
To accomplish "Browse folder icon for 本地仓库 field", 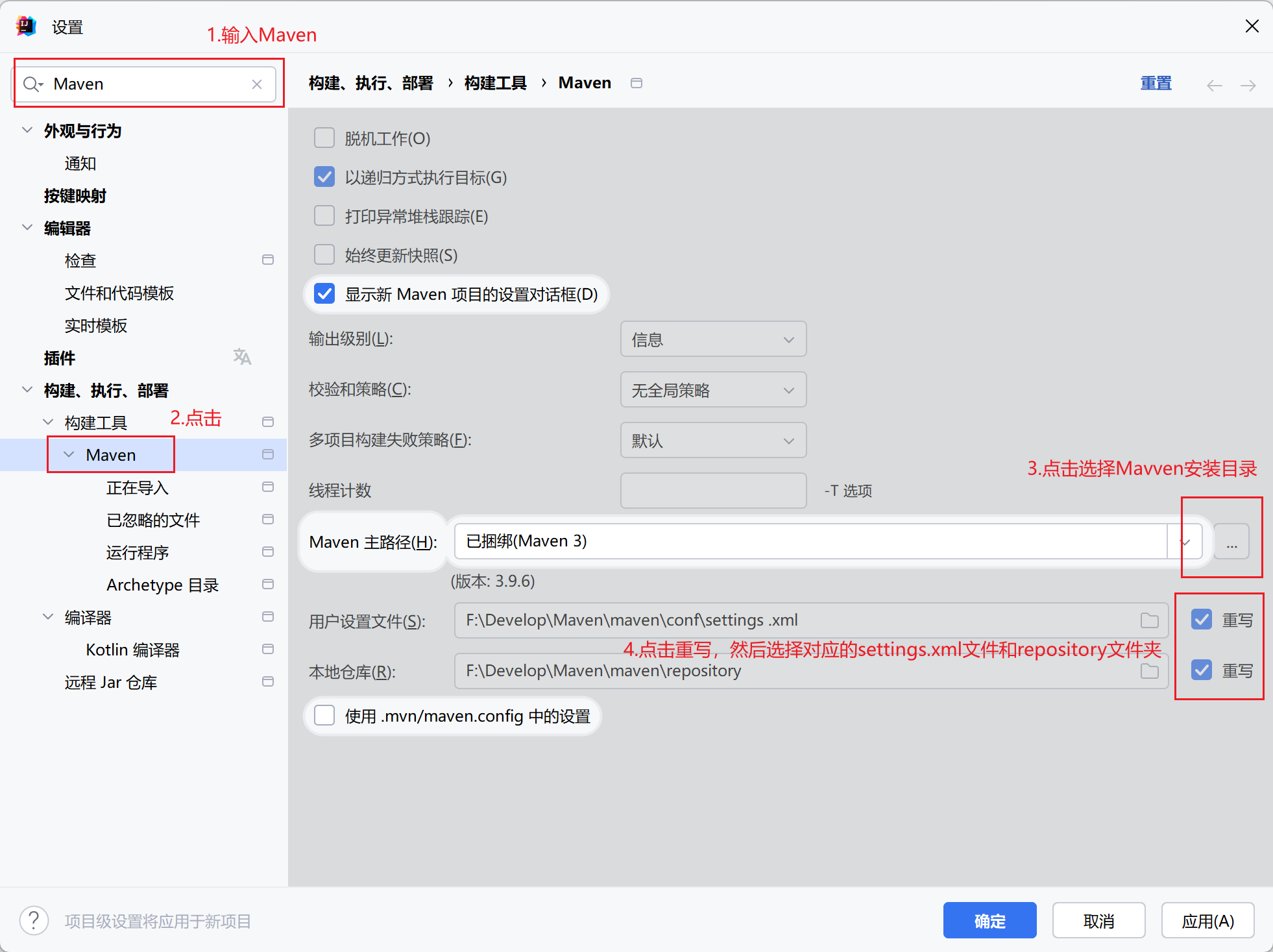I will (1150, 671).
